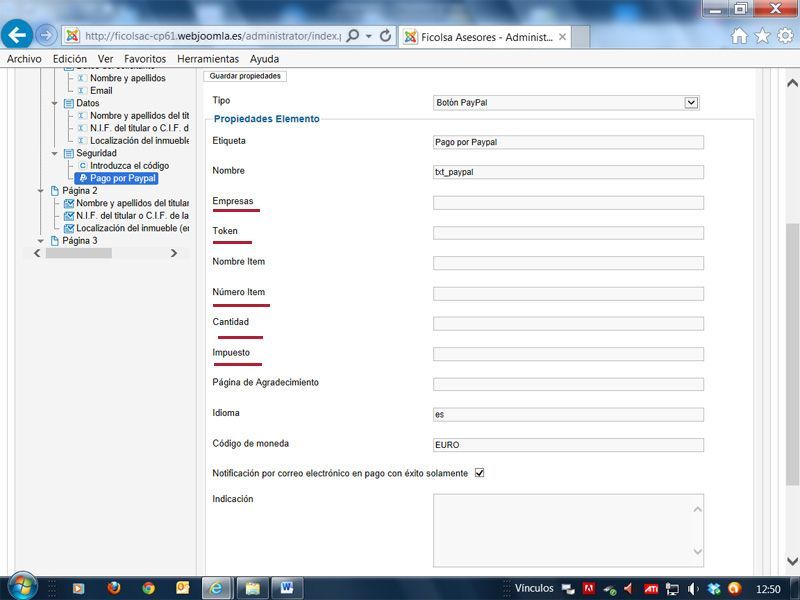Open the Edición menu

(70, 59)
